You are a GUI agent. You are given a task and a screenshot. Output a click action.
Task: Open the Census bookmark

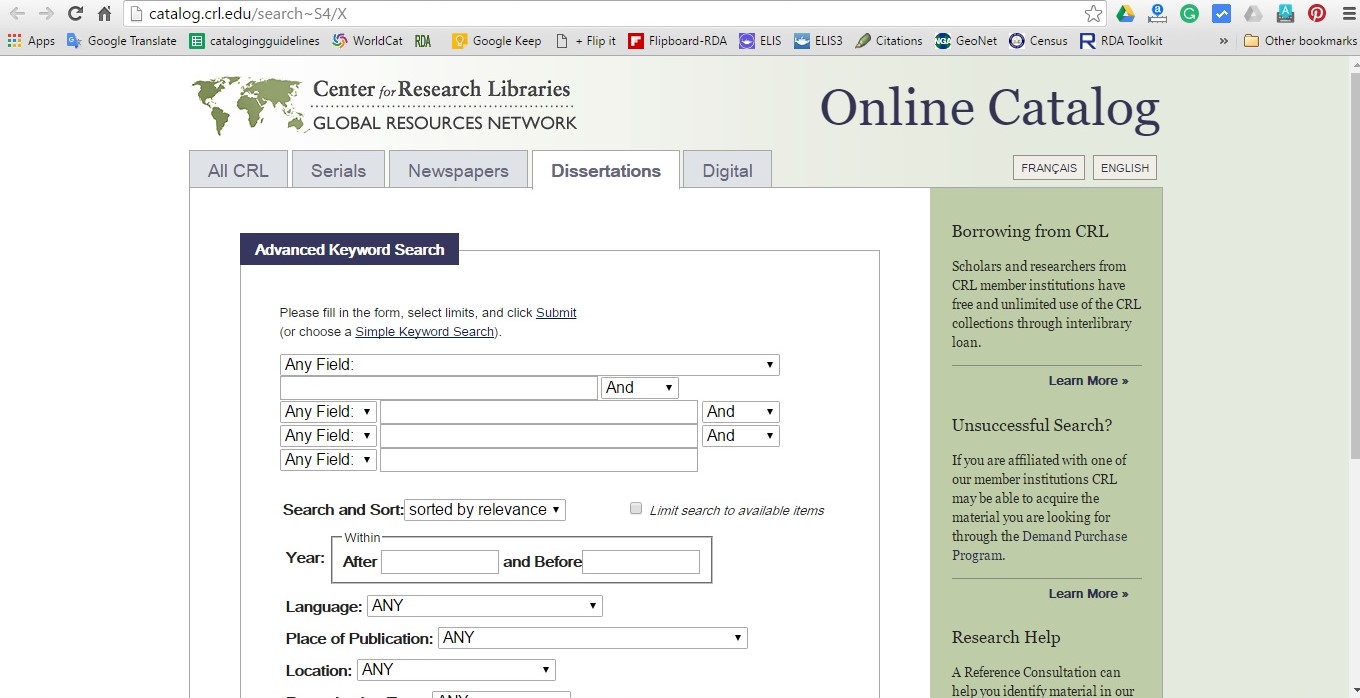(x=1038, y=41)
